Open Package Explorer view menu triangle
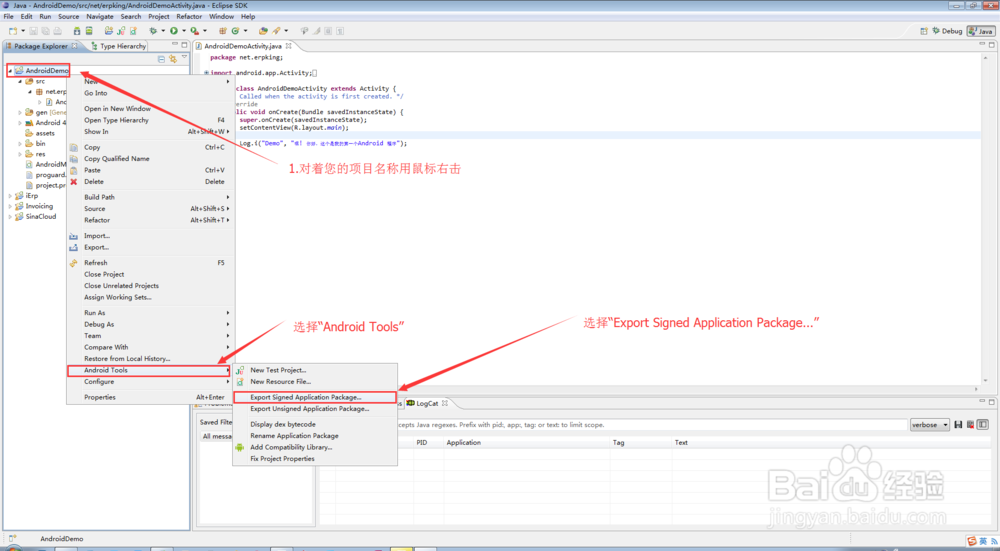Image resolution: width=1000 pixels, height=551 pixels. pos(185,57)
